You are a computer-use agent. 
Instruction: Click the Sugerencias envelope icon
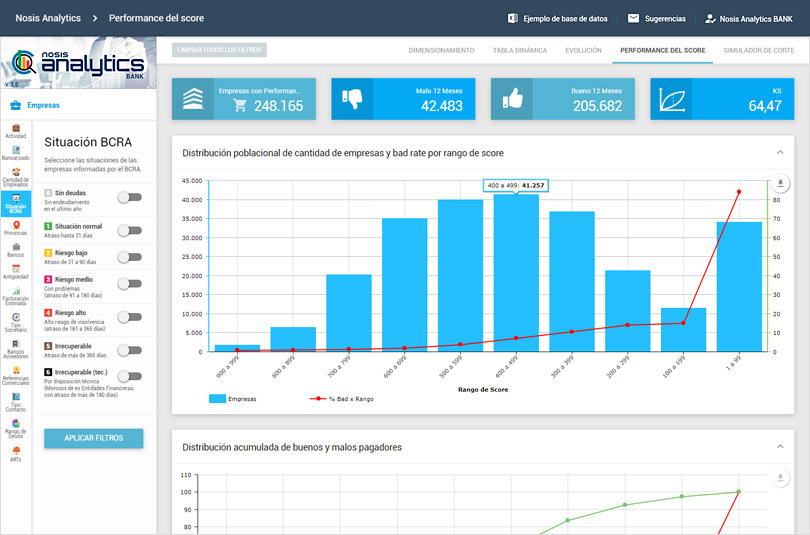pos(633,18)
